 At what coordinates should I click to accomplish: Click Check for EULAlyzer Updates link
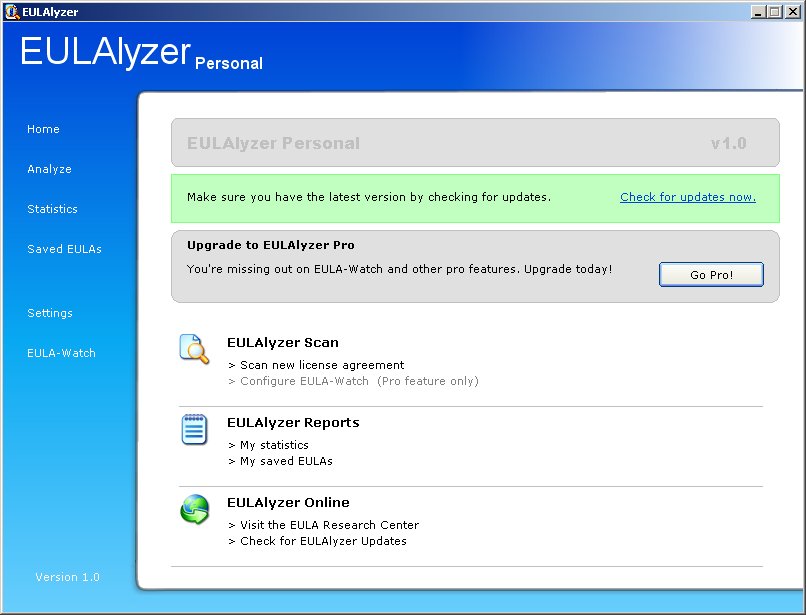[323, 541]
